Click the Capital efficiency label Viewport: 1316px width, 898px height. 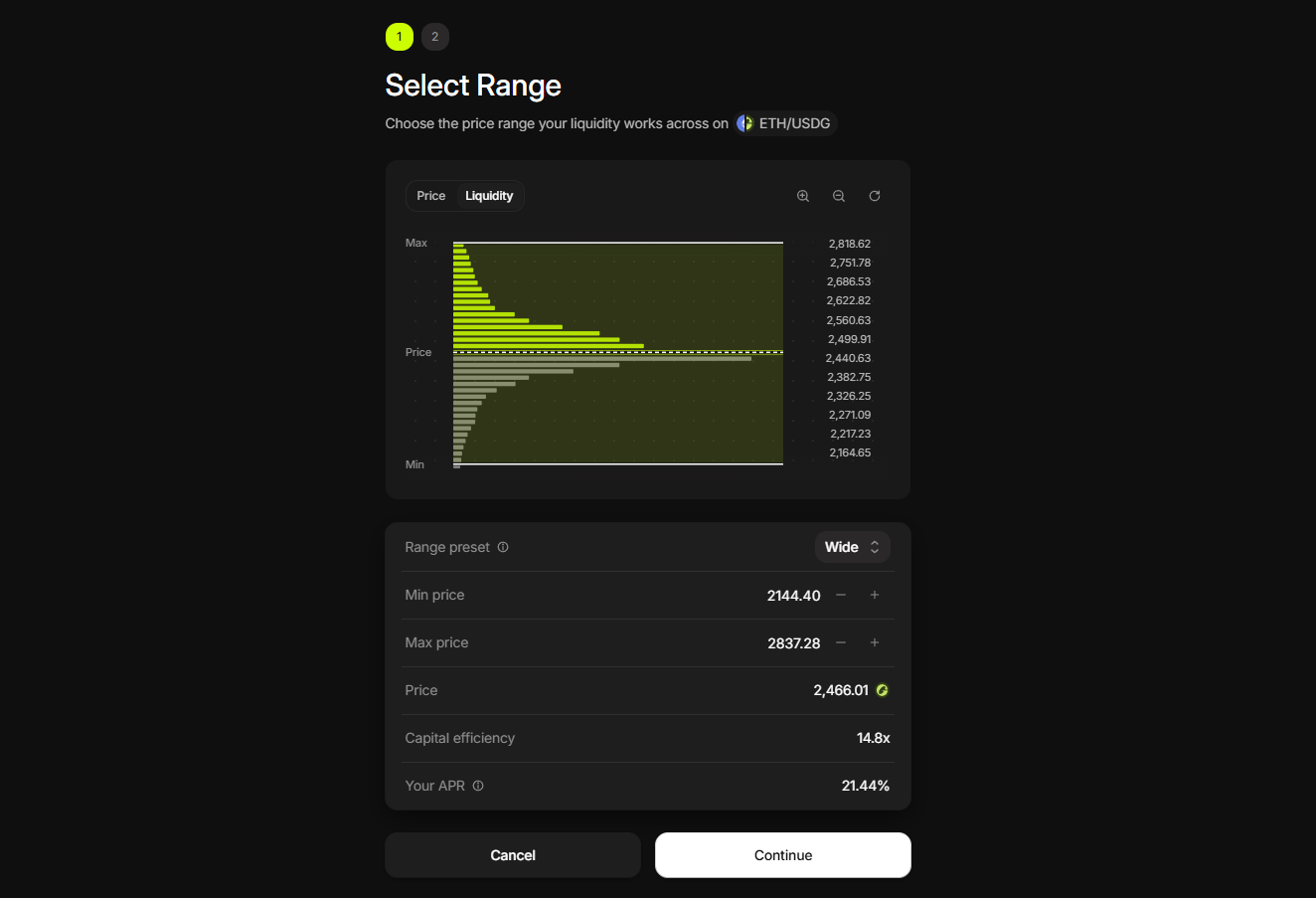460,738
